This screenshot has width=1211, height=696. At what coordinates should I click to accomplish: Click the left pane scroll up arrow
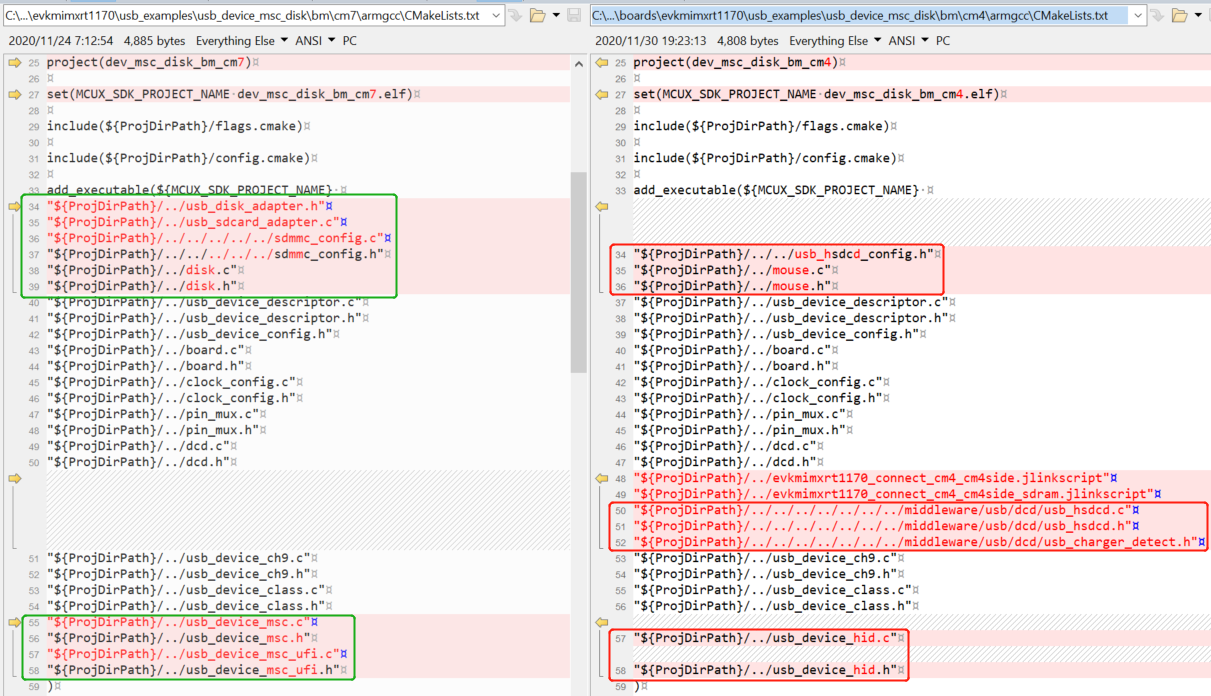coord(578,64)
